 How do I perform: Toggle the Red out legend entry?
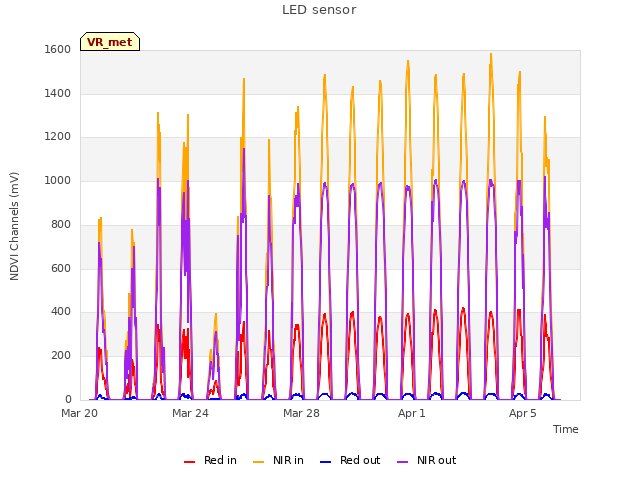pos(350,460)
